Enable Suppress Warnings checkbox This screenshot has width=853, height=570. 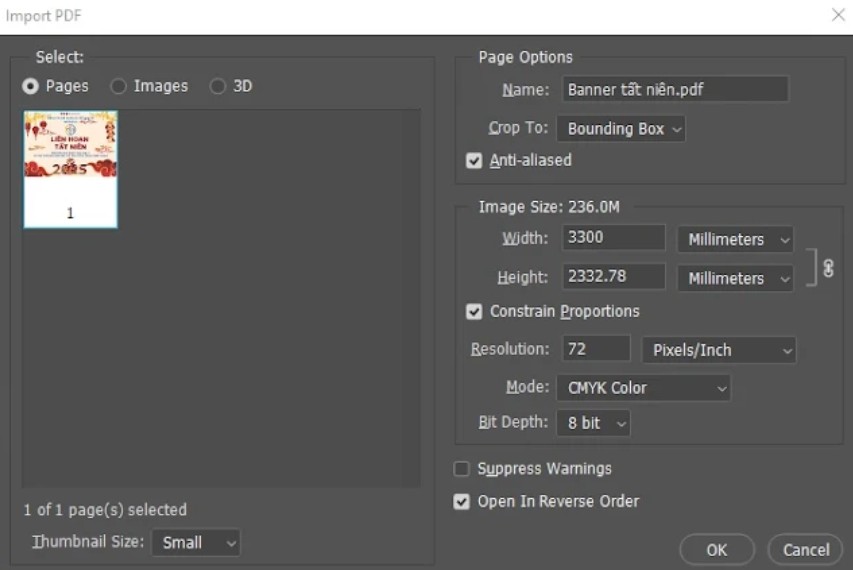(462, 469)
